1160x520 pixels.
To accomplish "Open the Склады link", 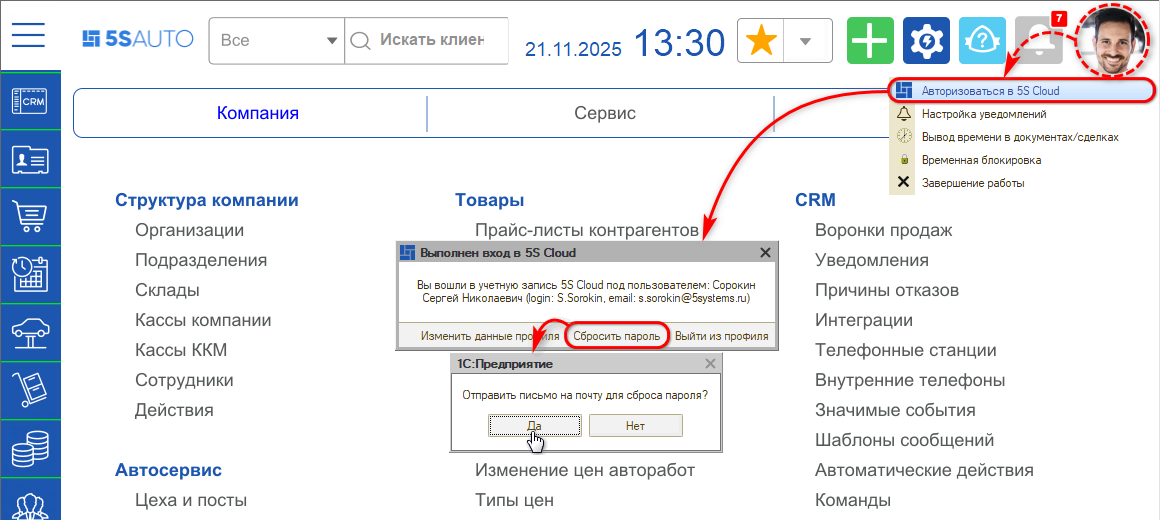I will (167, 290).
